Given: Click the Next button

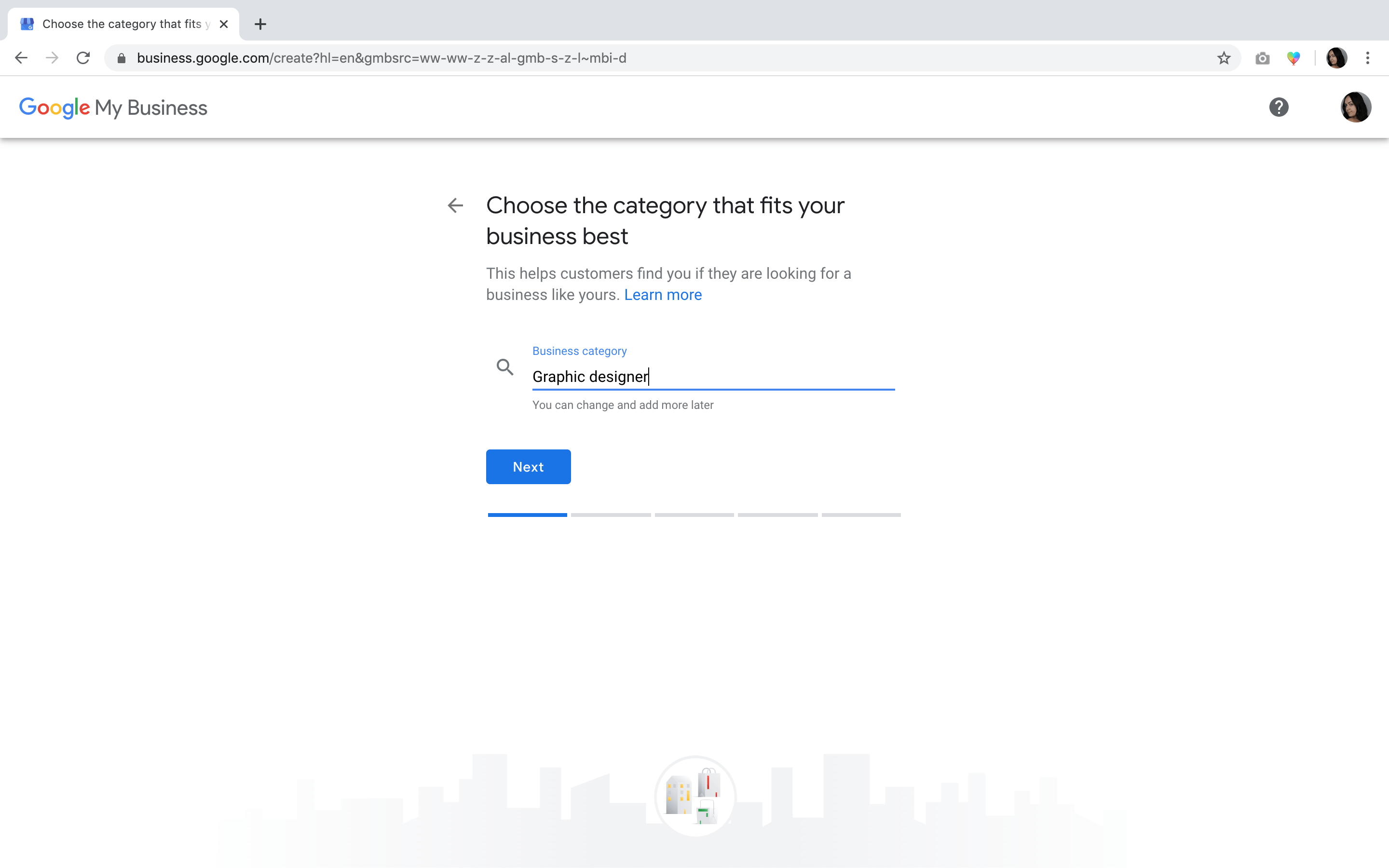Looking at the screenshot, I should tap(528, 467).
